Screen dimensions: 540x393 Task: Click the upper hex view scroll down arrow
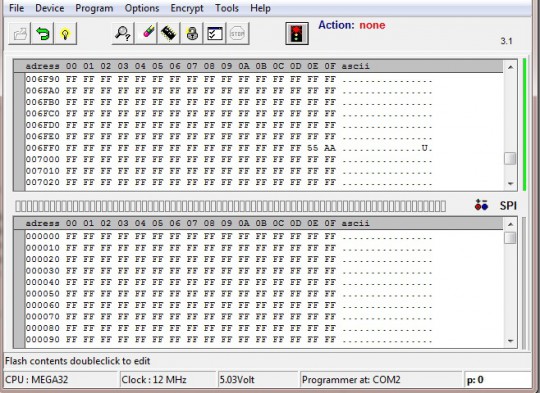point(510,184)
